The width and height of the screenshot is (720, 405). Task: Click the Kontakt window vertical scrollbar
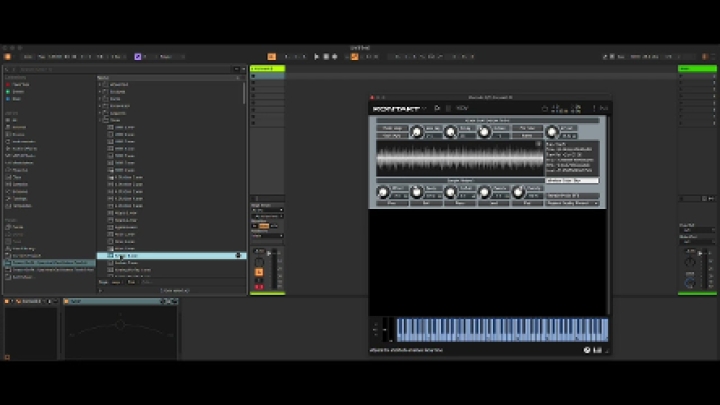[609, 215]
